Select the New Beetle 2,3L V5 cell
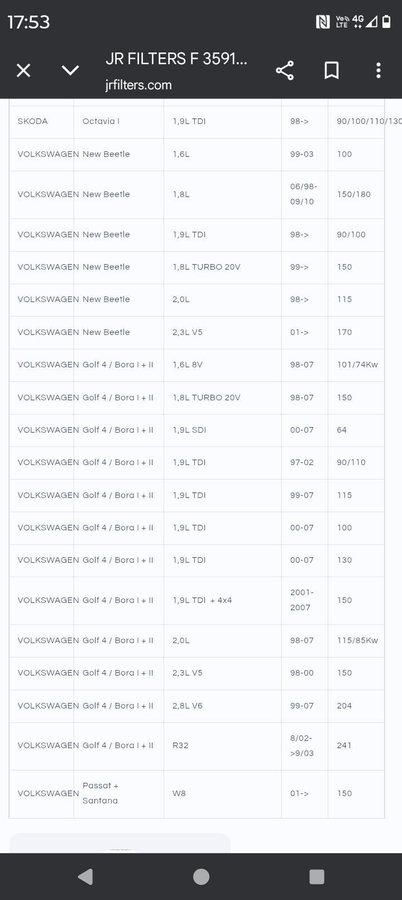 point(222,332)
